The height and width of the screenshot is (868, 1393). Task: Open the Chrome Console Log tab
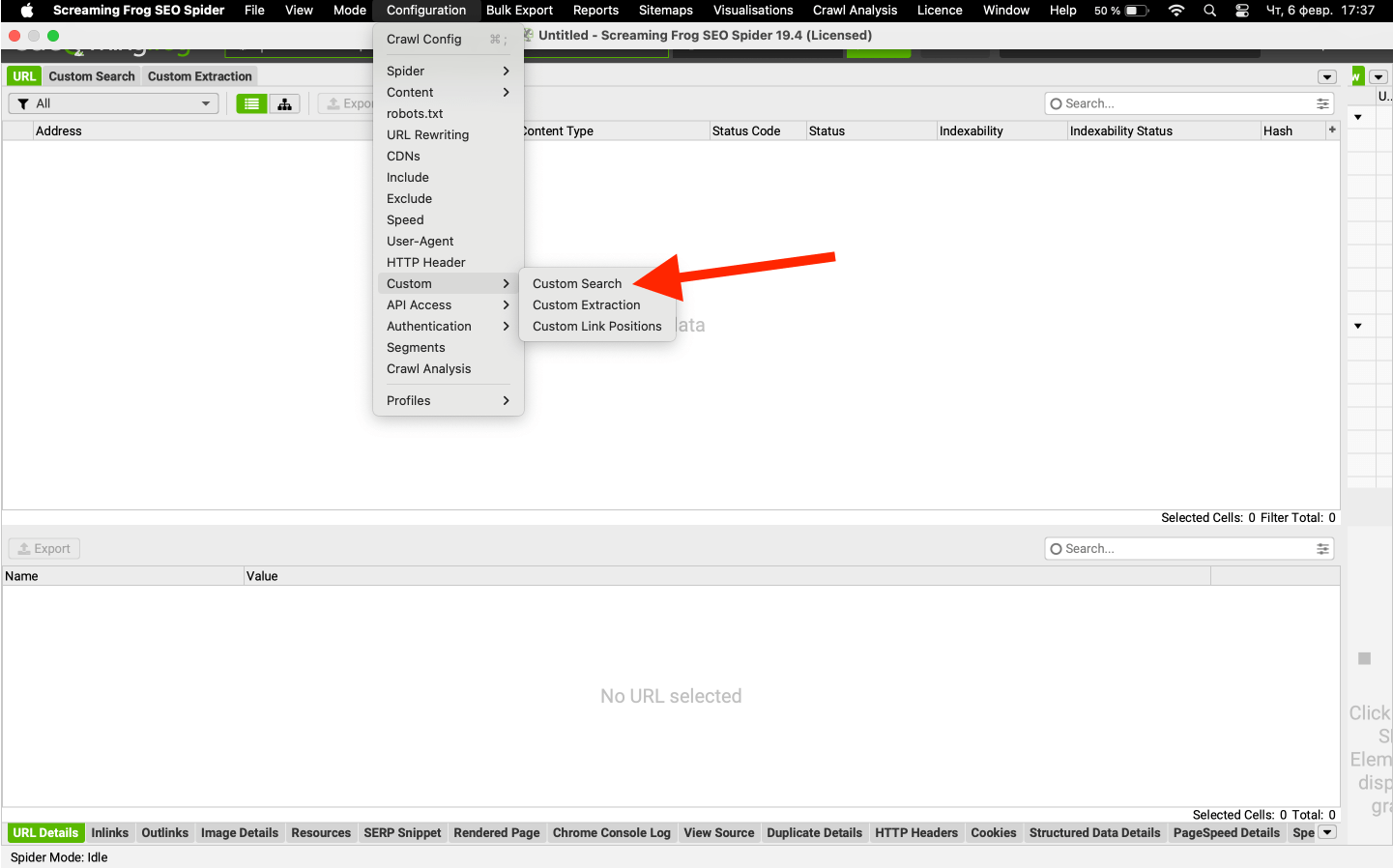pyautogui.click(x=612, y=832)
